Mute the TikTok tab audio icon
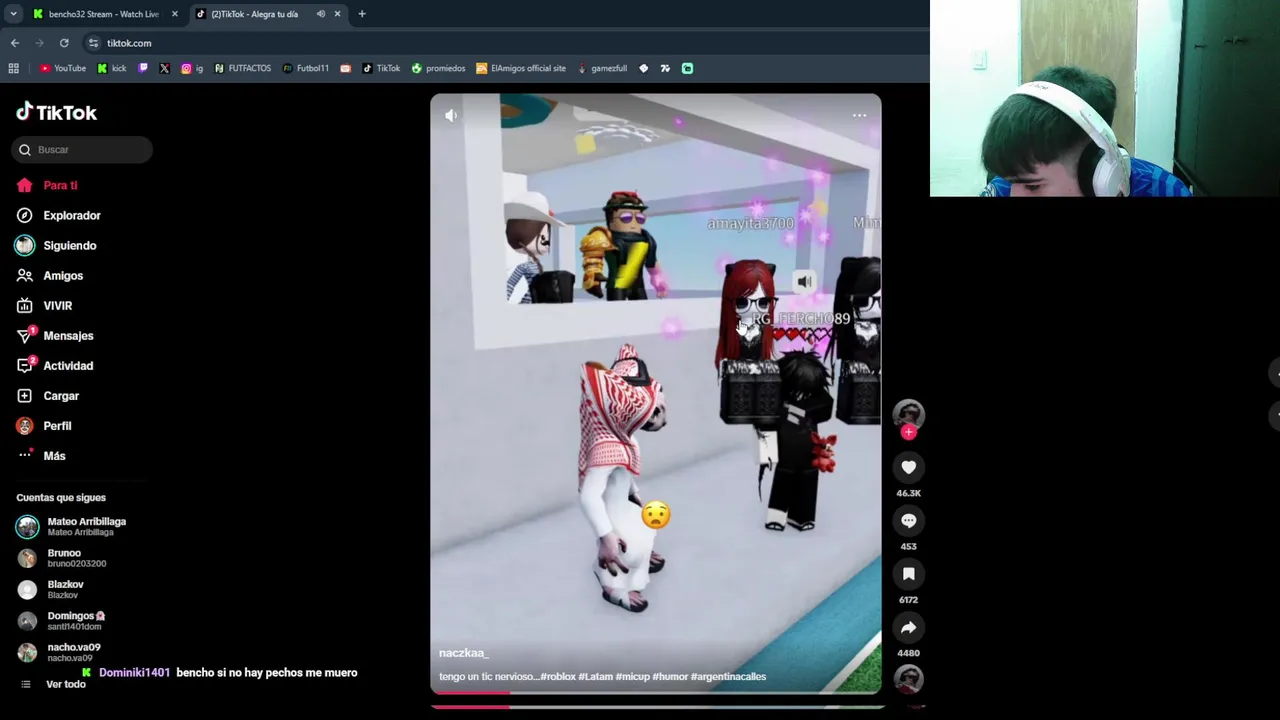This screenshot has height=720, width=1280. click(x=321, y=14)
